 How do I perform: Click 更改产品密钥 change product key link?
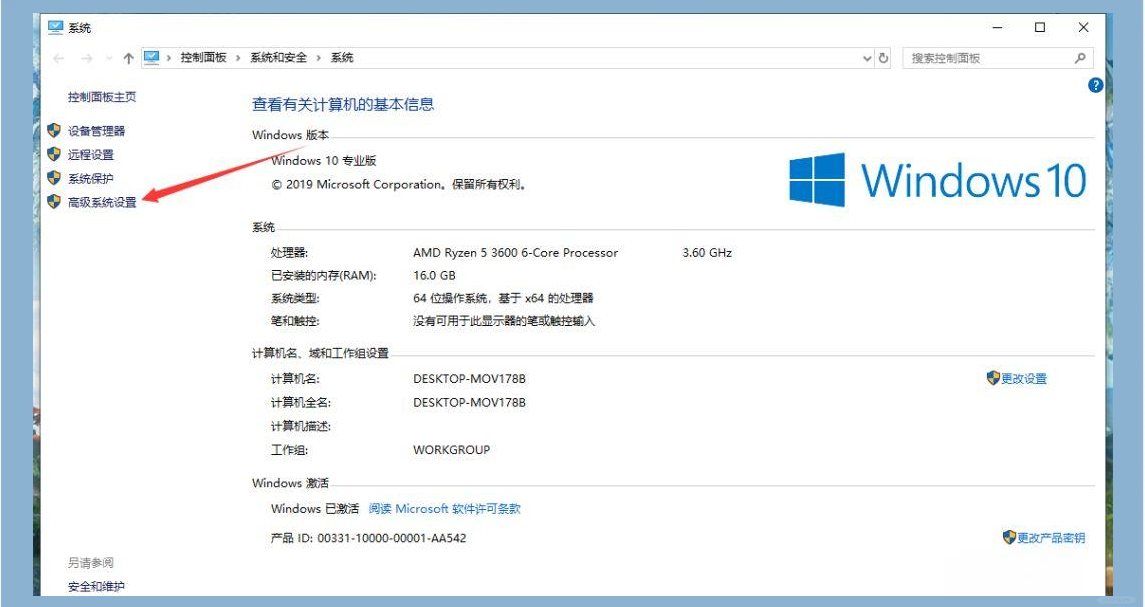click(x=1051, y=538)
